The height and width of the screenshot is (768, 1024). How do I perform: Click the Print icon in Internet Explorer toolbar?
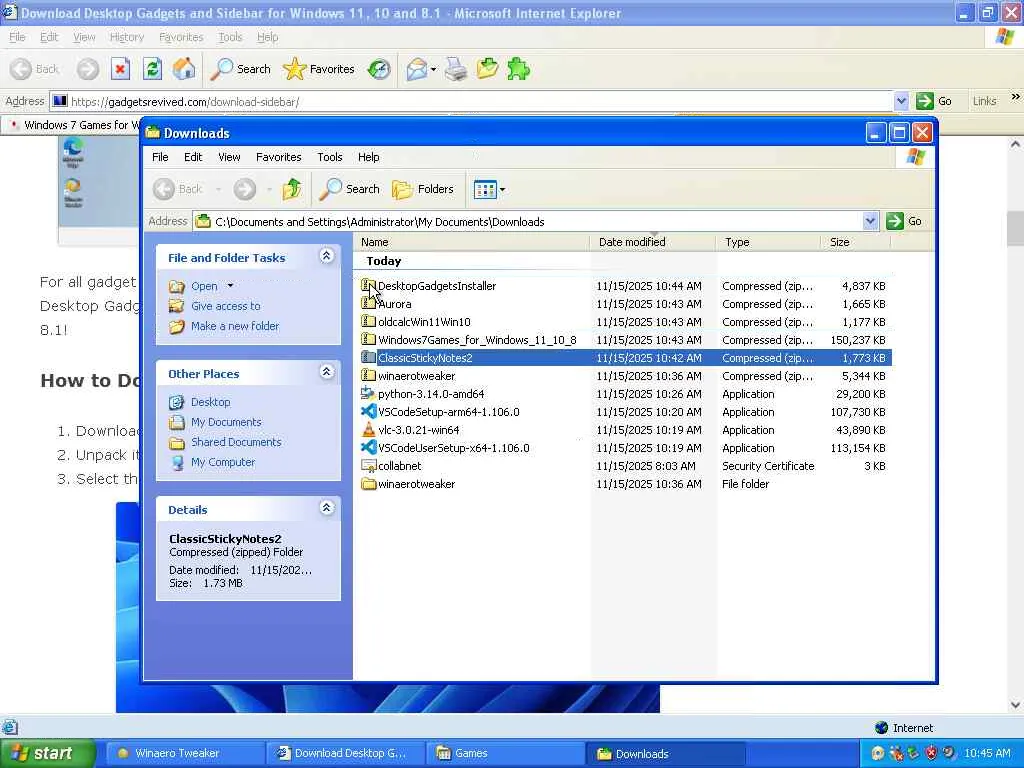point(456,69)
